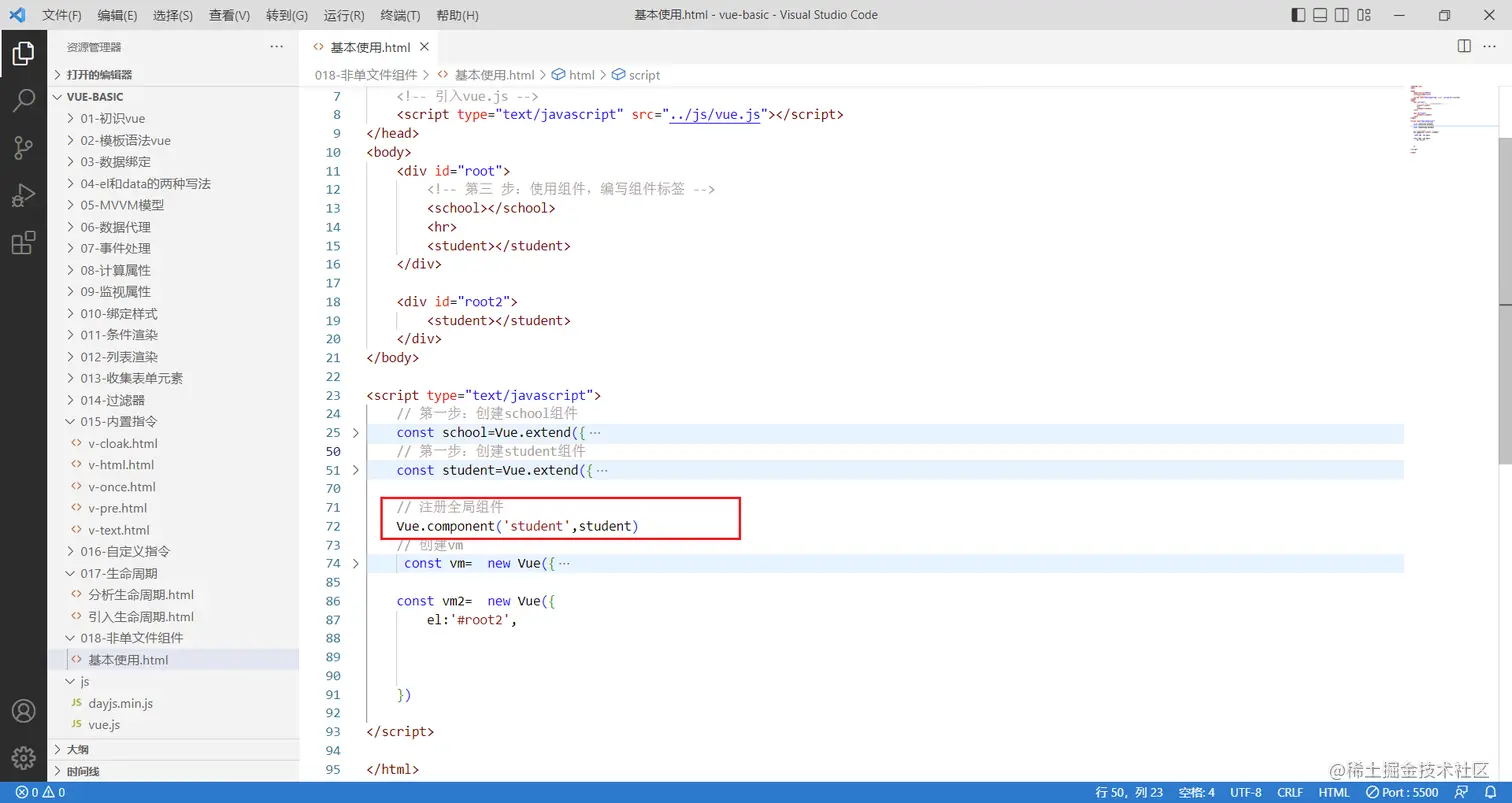
Task: Open the 查看(V) menu
Action: [x=229, y=15]
